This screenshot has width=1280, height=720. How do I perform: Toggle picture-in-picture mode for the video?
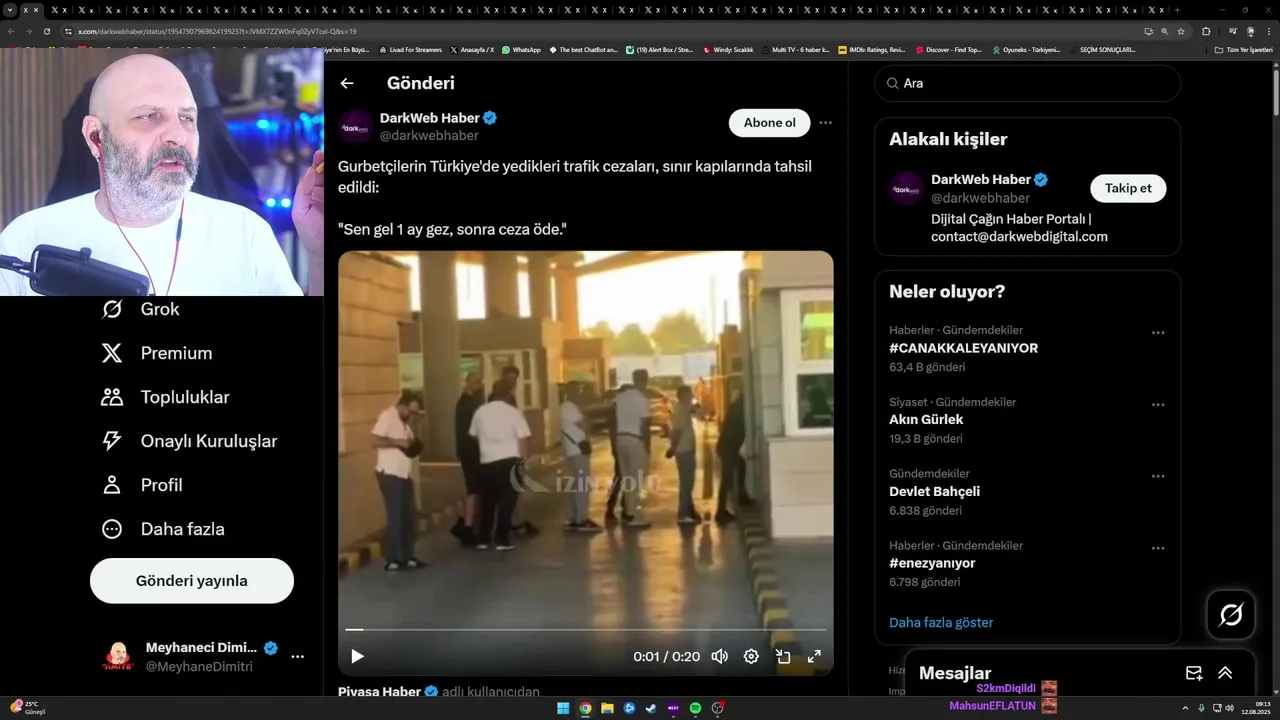783,656
